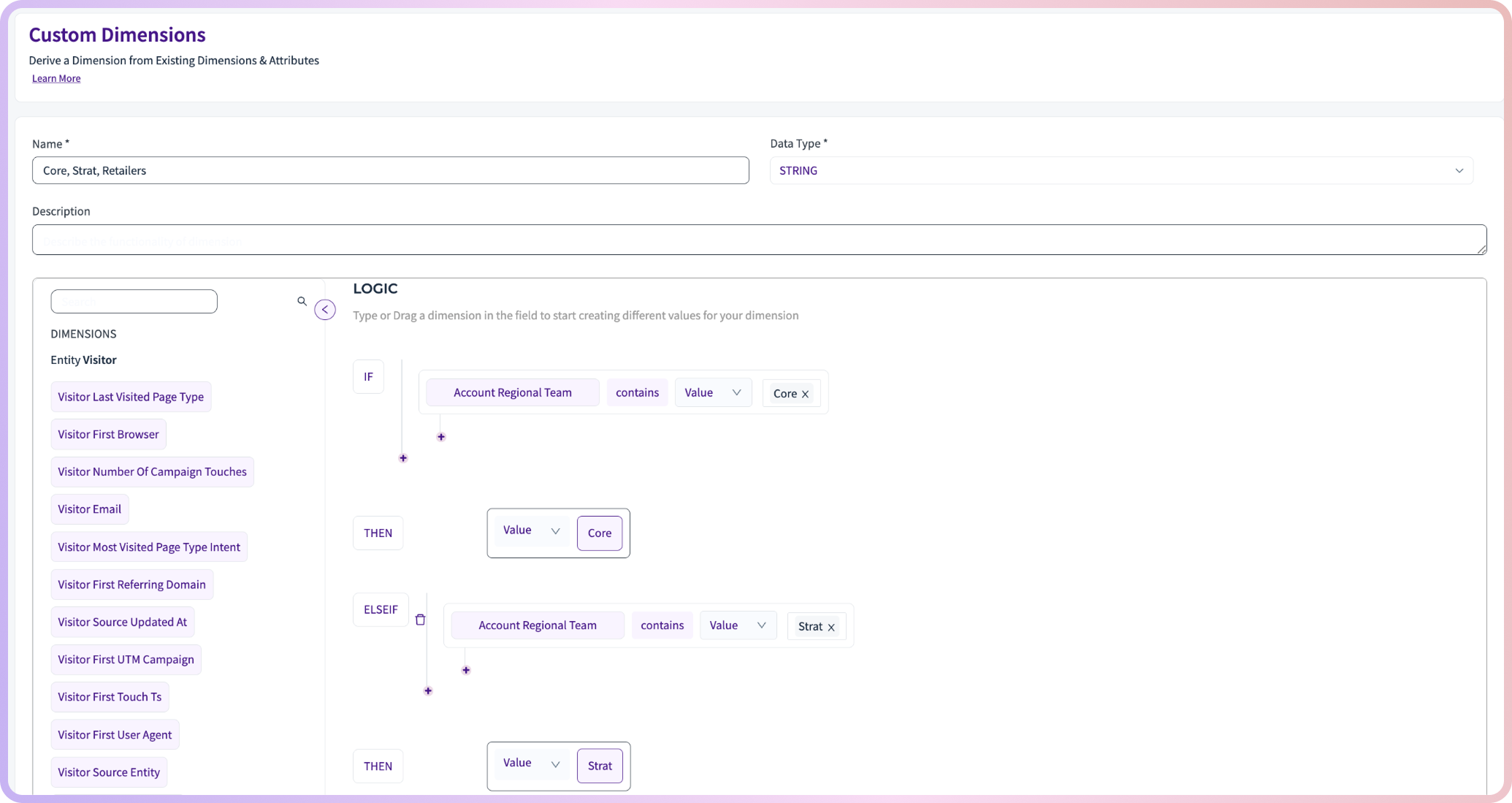Open Value dropdown in first THEN row
This screenshot has width=1512, height=803.
pos(531,530)
